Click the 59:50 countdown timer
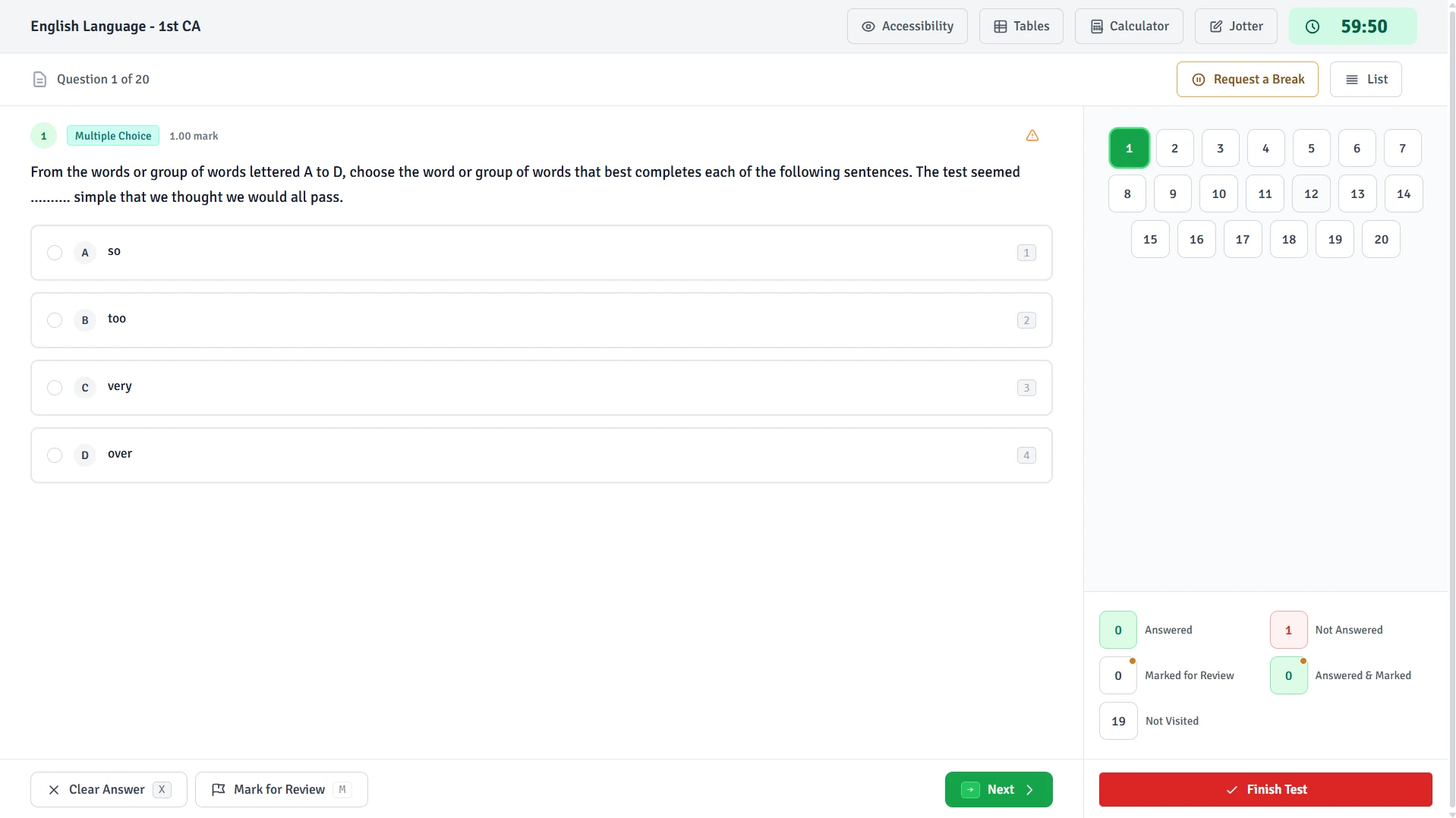The image size is (1456, 818). tap(1353, 27)
